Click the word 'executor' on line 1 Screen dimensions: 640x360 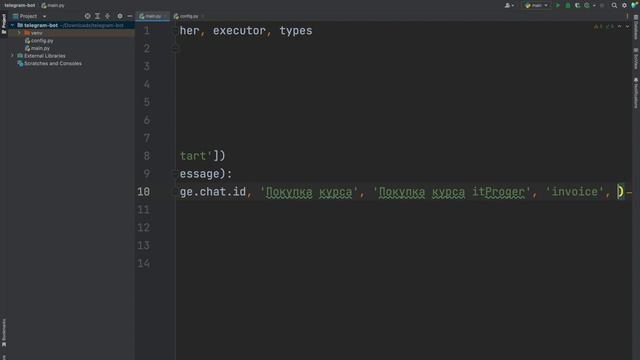coord(239,31)
